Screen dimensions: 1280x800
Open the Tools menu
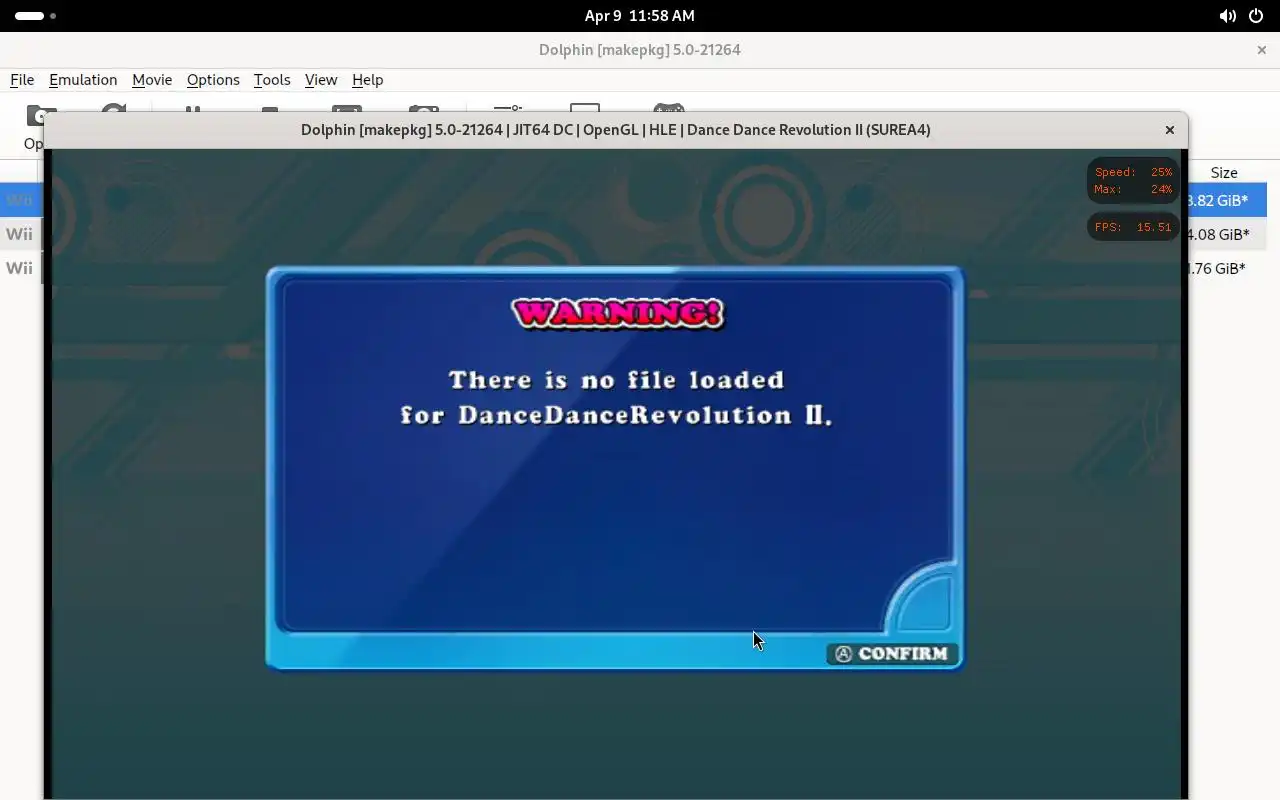pos(272,80)
